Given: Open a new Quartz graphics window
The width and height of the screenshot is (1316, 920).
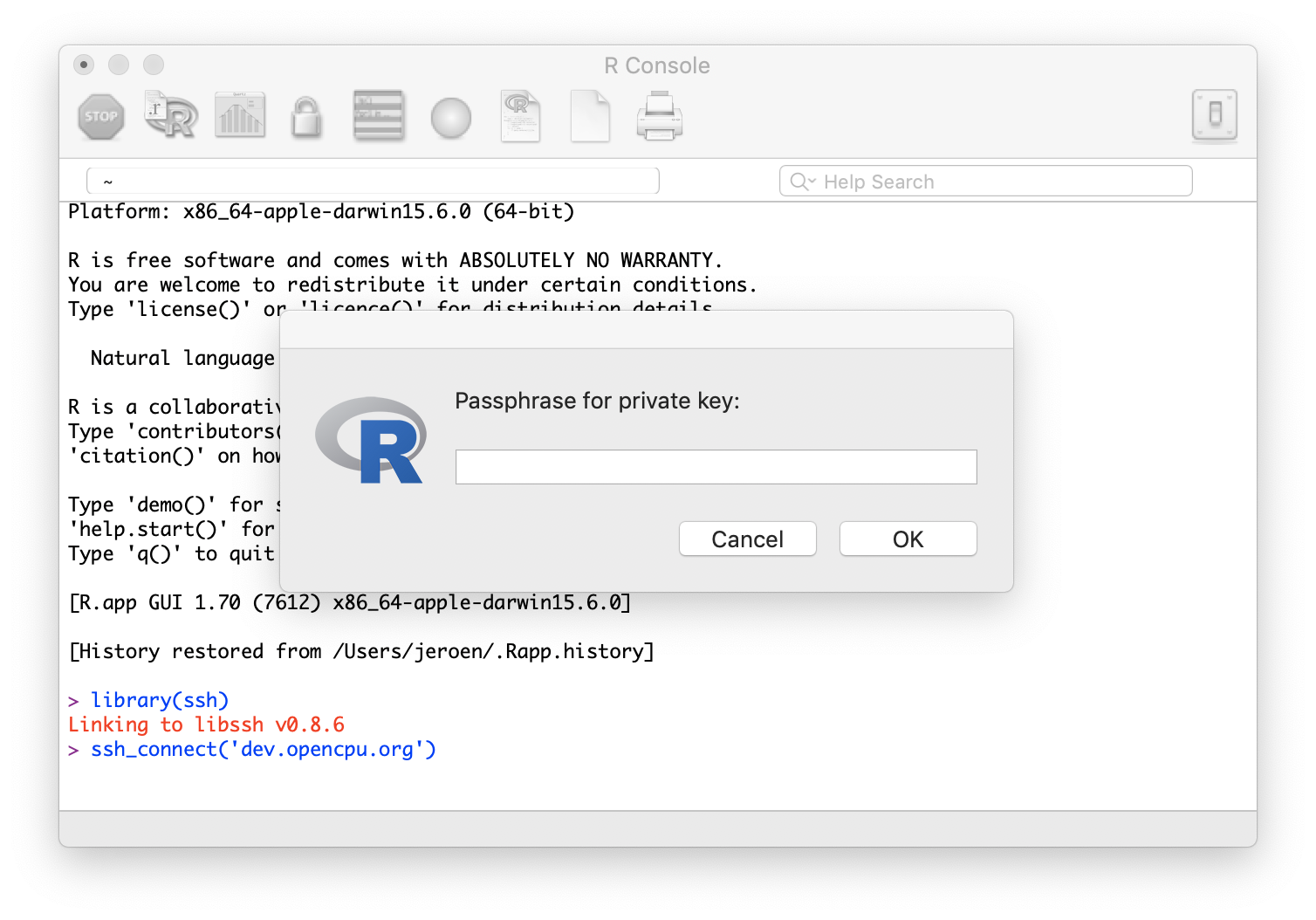Looking at the screenshot, I should click(x=240, y=117).
